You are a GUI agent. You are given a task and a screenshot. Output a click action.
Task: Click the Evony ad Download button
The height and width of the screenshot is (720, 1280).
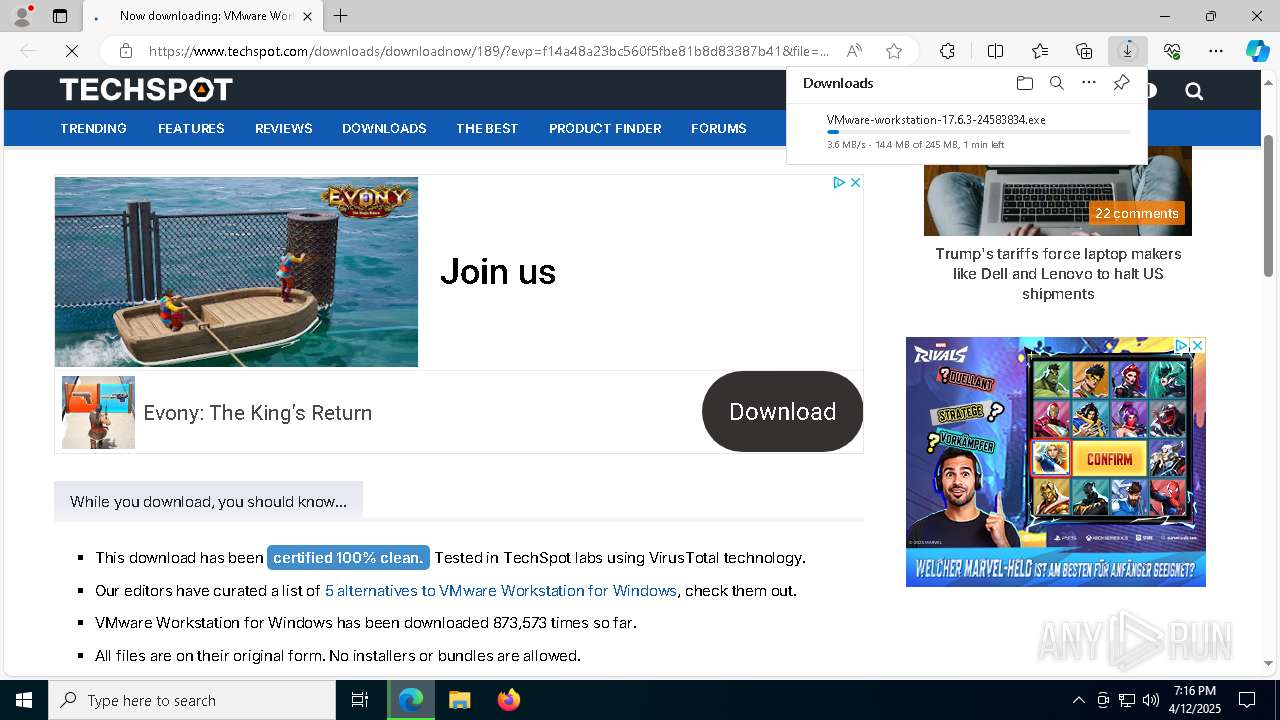(x=782, y=411)
